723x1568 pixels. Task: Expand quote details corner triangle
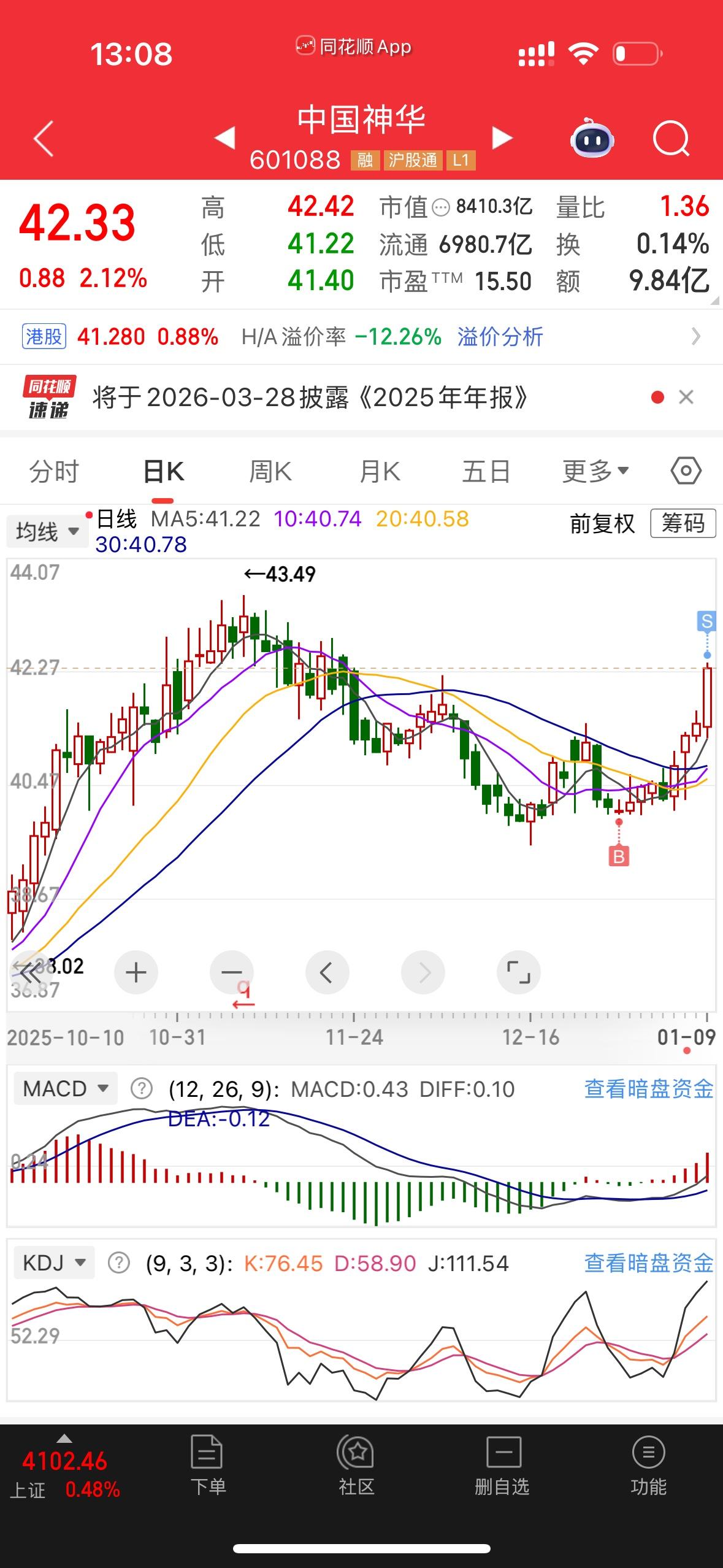tap(714, 301)
